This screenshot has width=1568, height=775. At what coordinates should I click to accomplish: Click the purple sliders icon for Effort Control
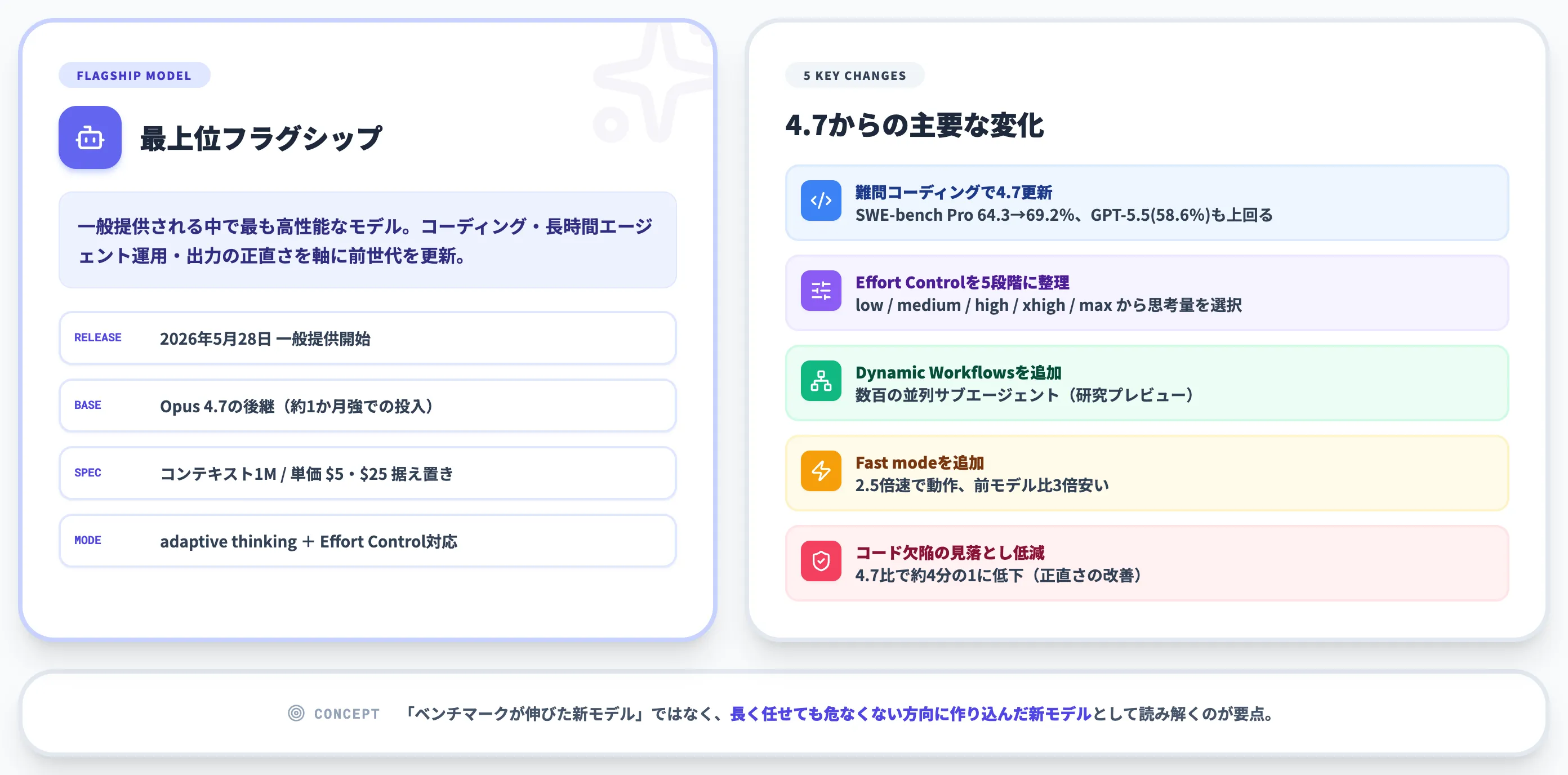coord(821,291)
